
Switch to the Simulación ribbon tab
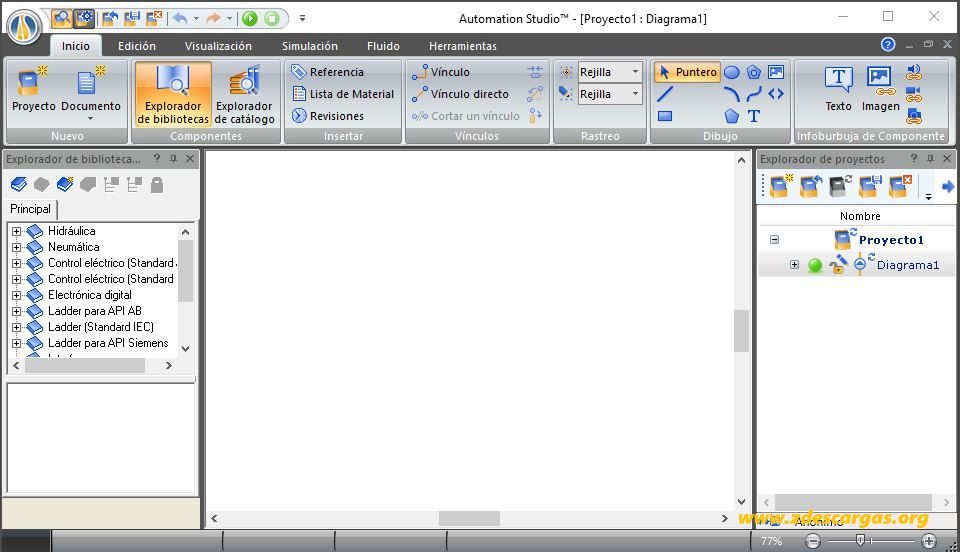[x=309, y=46]
